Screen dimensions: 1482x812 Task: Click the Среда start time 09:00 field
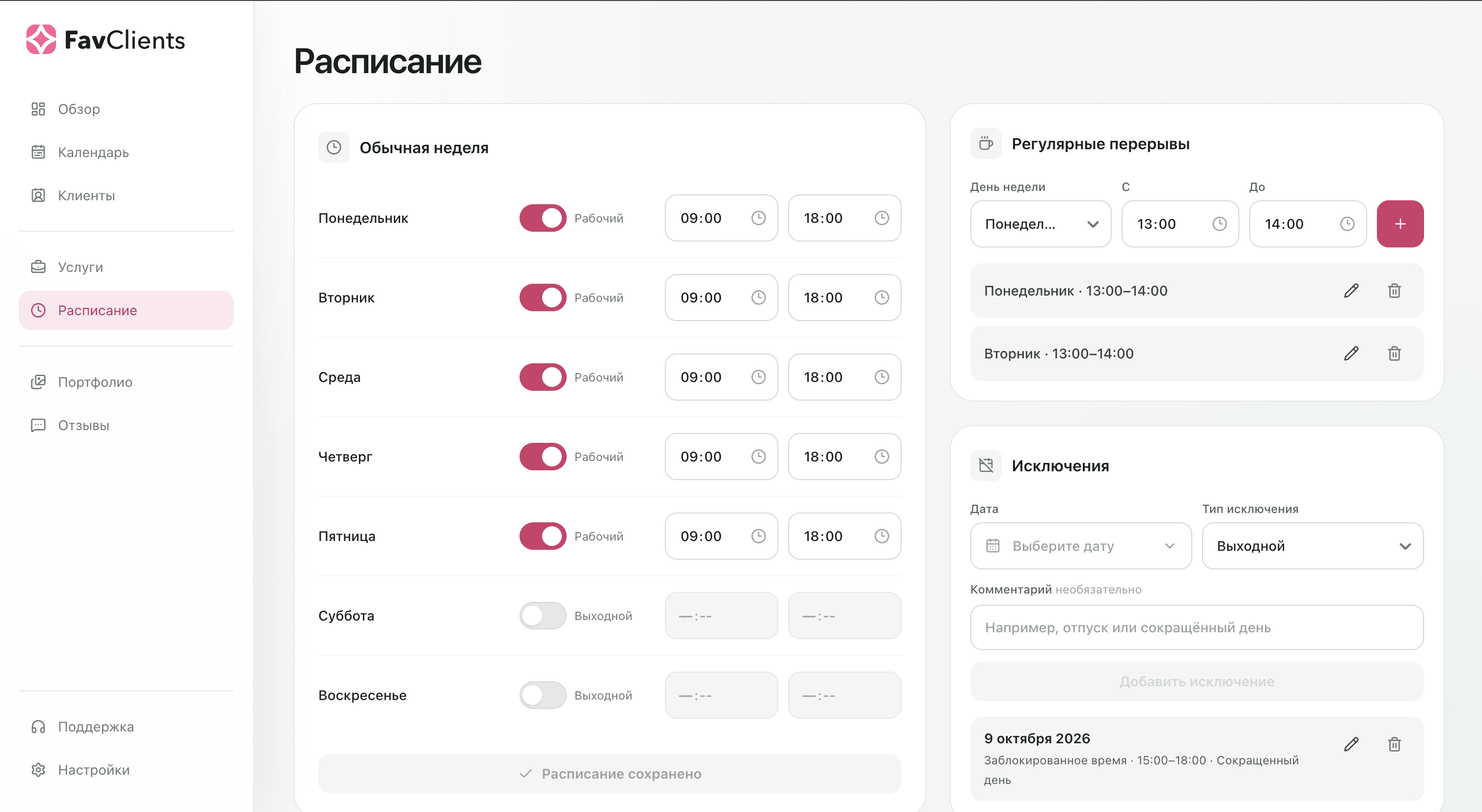coord(721,377)
